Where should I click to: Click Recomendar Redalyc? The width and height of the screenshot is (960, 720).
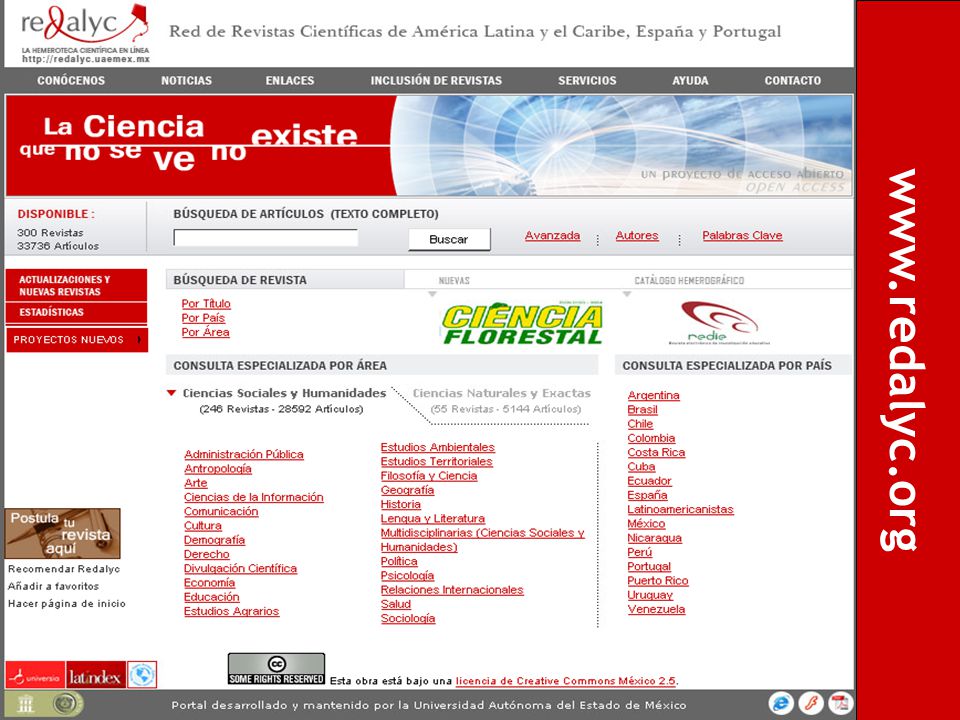click(64, 569)
